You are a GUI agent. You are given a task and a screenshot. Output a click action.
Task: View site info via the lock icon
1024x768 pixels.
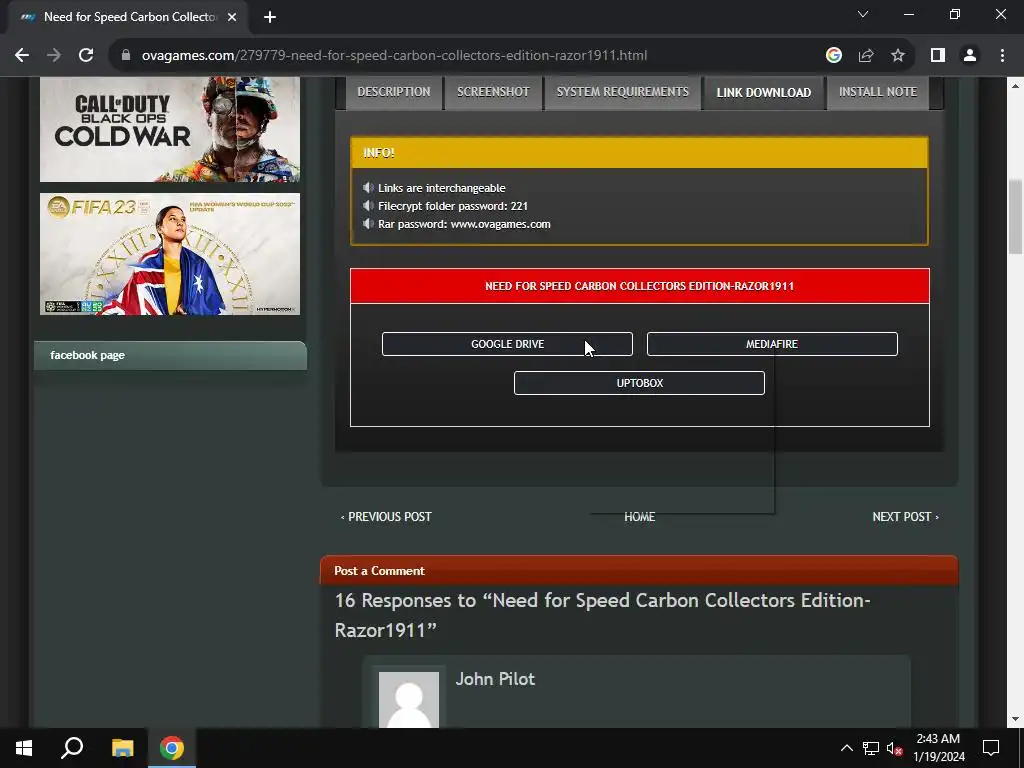pyautogui.click(x=126, y=56)
